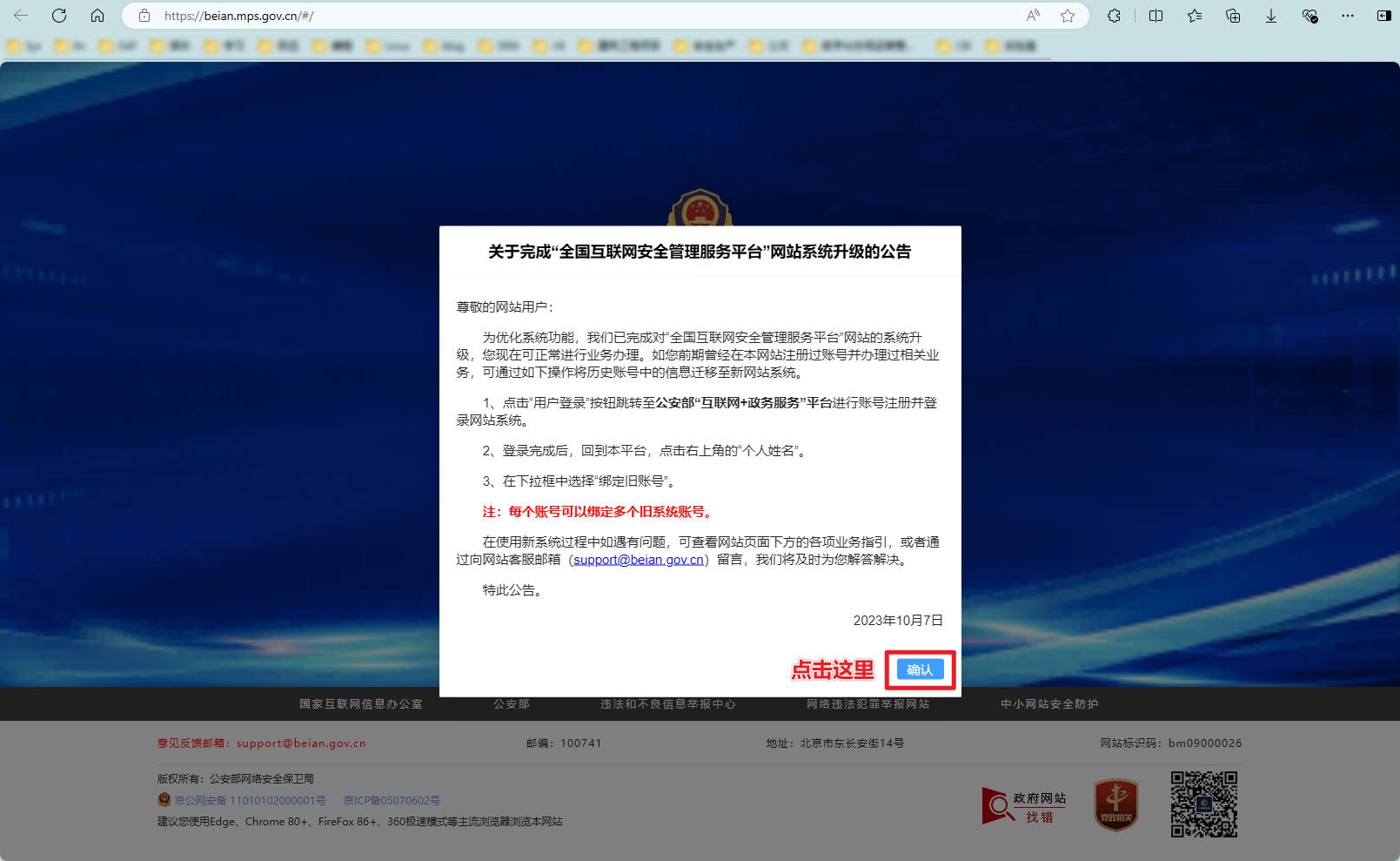Open browser essentials heart icon
This screenshot has height=861, width=1400.
tap(1310, 16)
